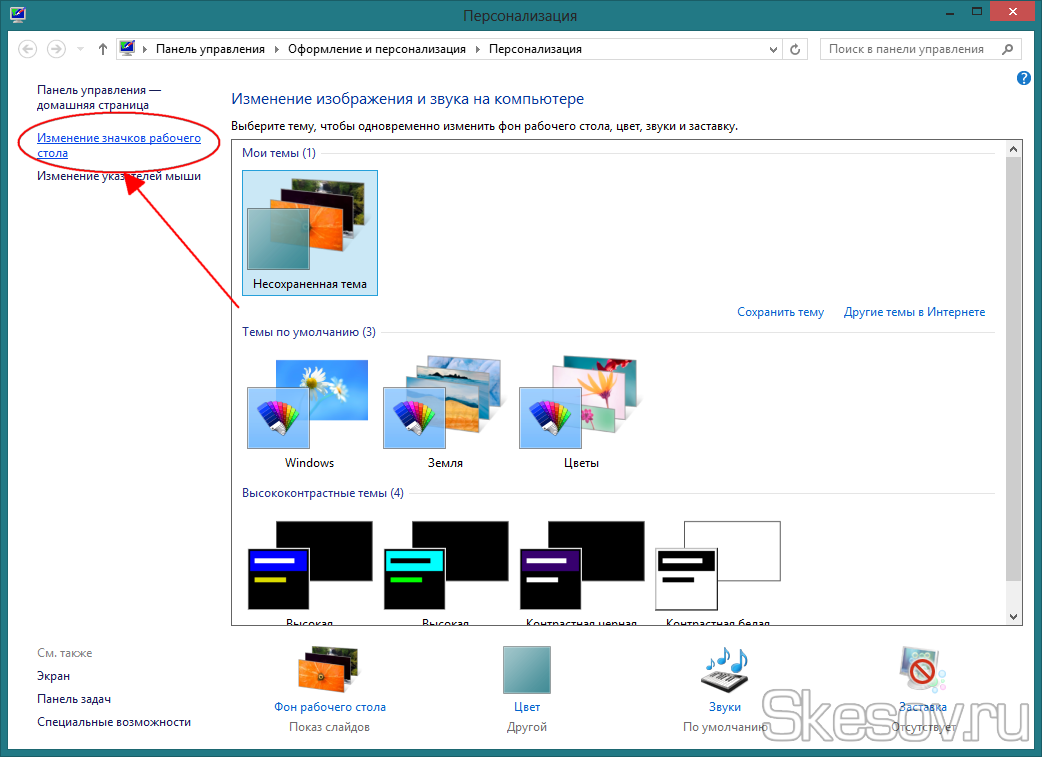Click the Back navigation arrow
The width and height of the screenshot is (1042, 757).
[x=27, y=49]
